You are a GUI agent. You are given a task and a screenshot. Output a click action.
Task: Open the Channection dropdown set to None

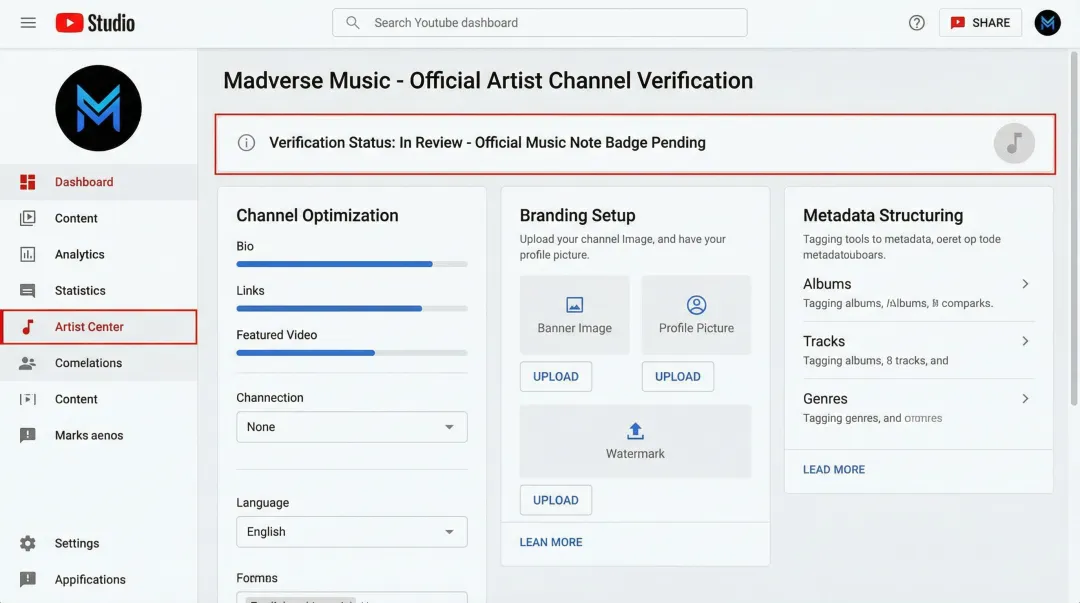(351, 427)
